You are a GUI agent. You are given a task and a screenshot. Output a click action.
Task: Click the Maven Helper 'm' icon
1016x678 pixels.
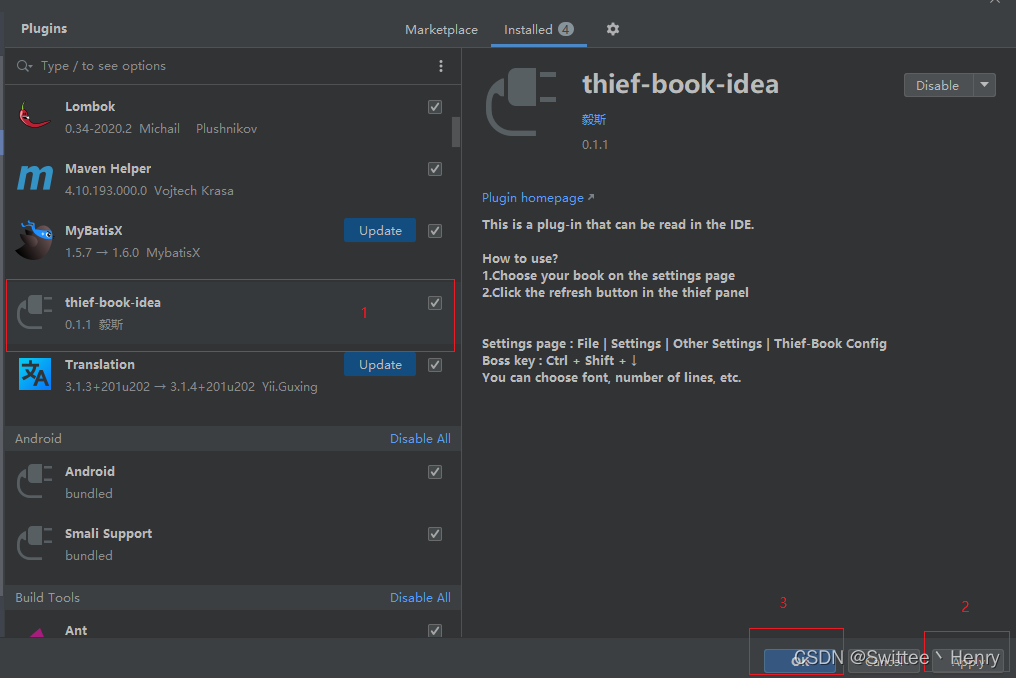(x=34, y=178)
